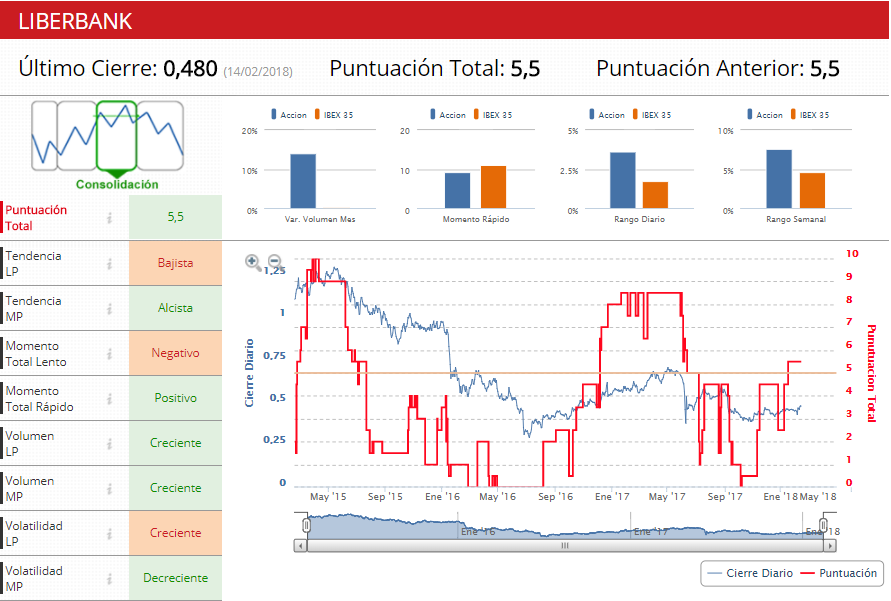
Task: Click the right handle of the range navigator
Action: 823,525
